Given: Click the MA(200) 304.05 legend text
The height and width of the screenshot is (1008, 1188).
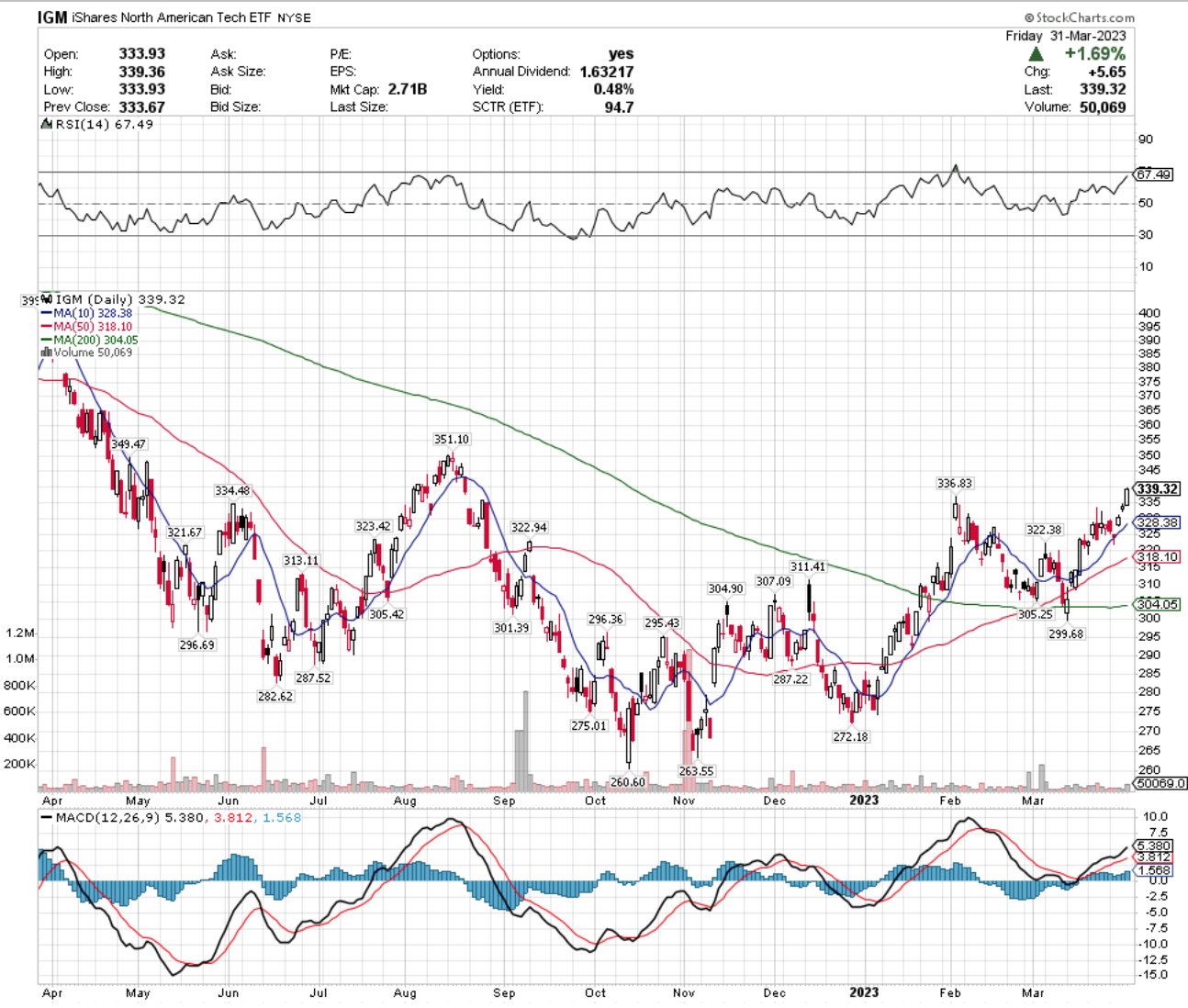Looking at the screenshot, I should [95, 340].
